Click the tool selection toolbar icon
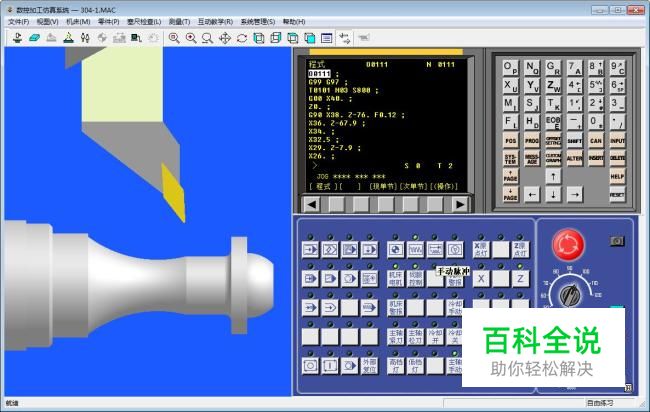The width and height of the screenshot is (650, 412). click(85, 38)
